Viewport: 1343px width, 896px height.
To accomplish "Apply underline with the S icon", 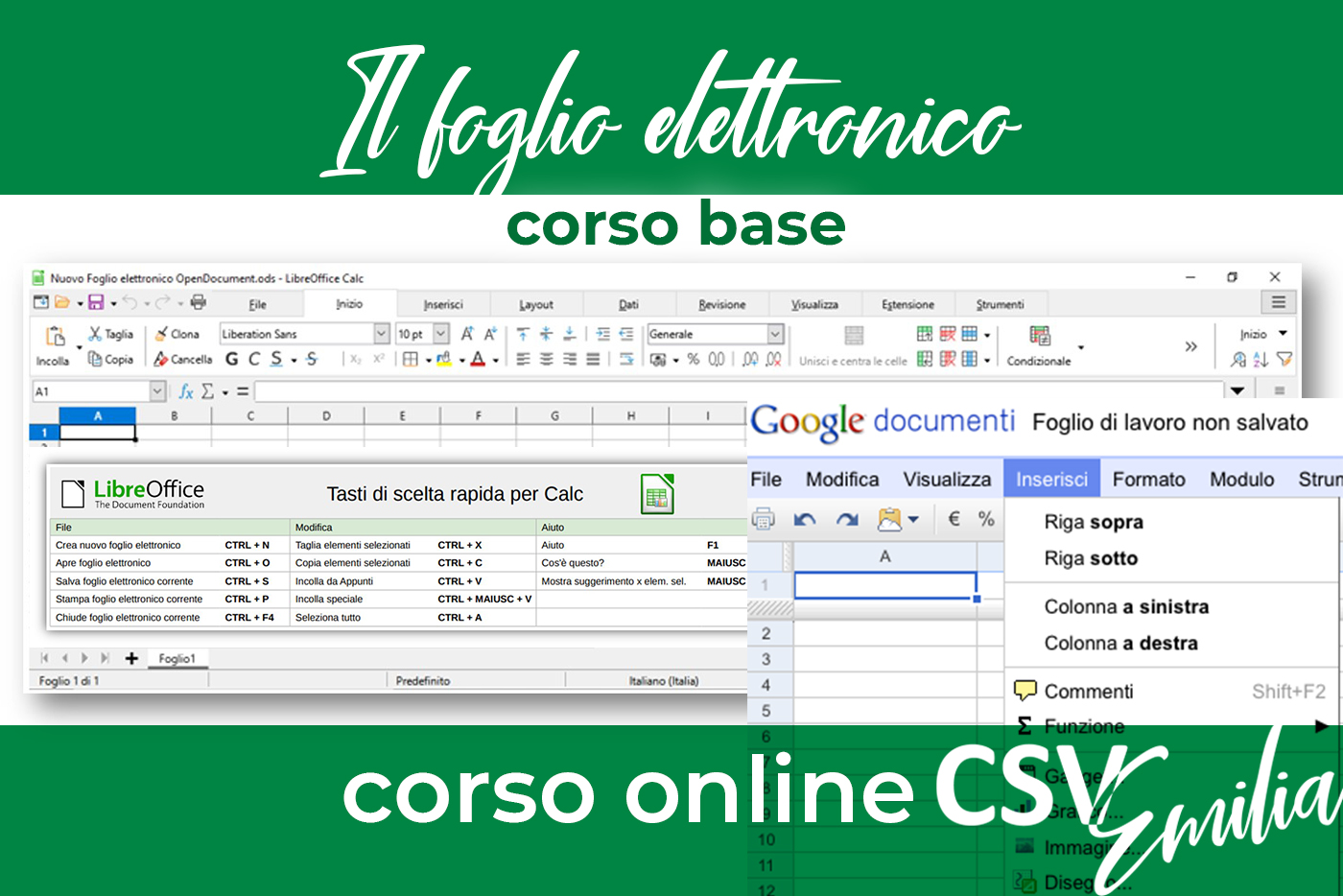I will [276, 359].
